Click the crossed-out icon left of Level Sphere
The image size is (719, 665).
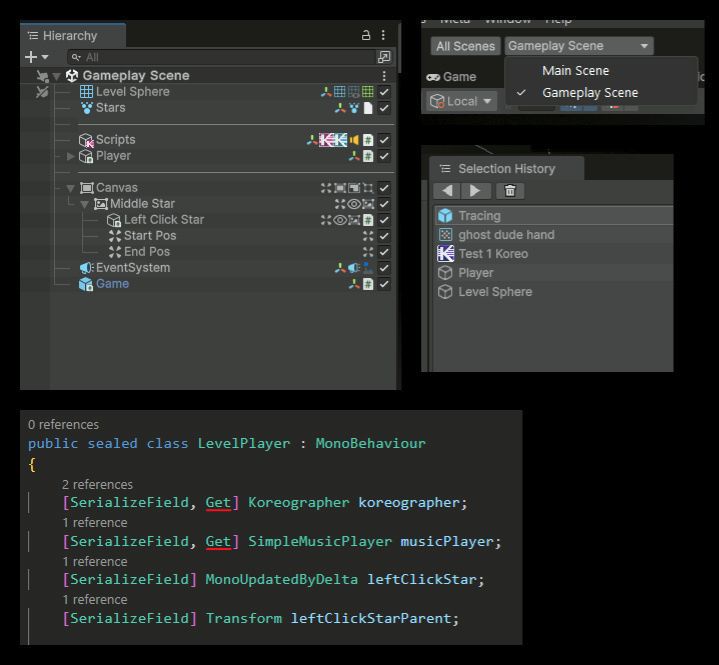point(42,92)
